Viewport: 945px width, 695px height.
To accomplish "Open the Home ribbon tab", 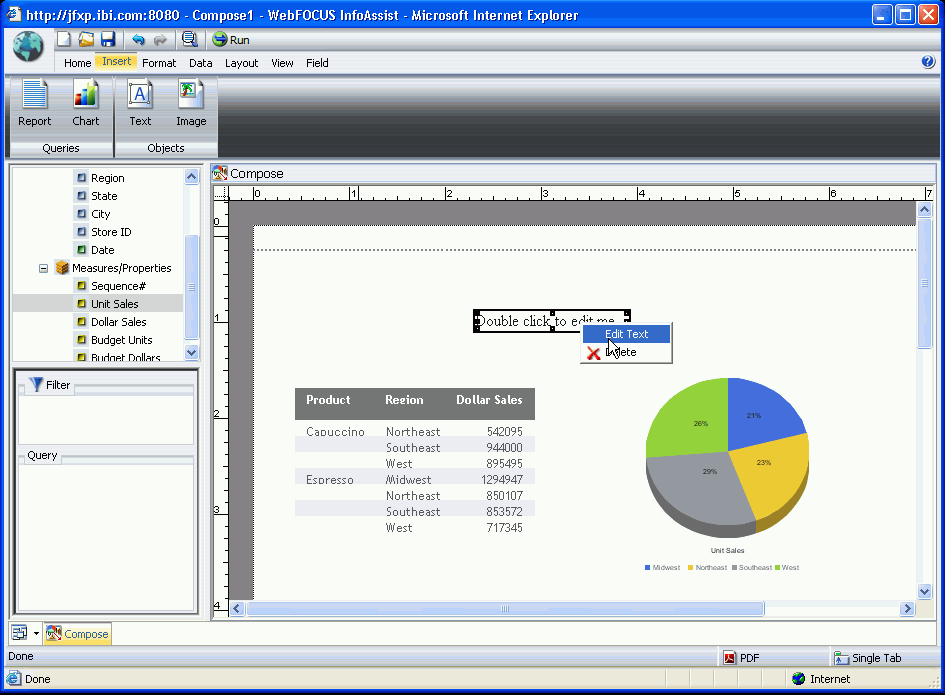I will click(x=78, y=63).
